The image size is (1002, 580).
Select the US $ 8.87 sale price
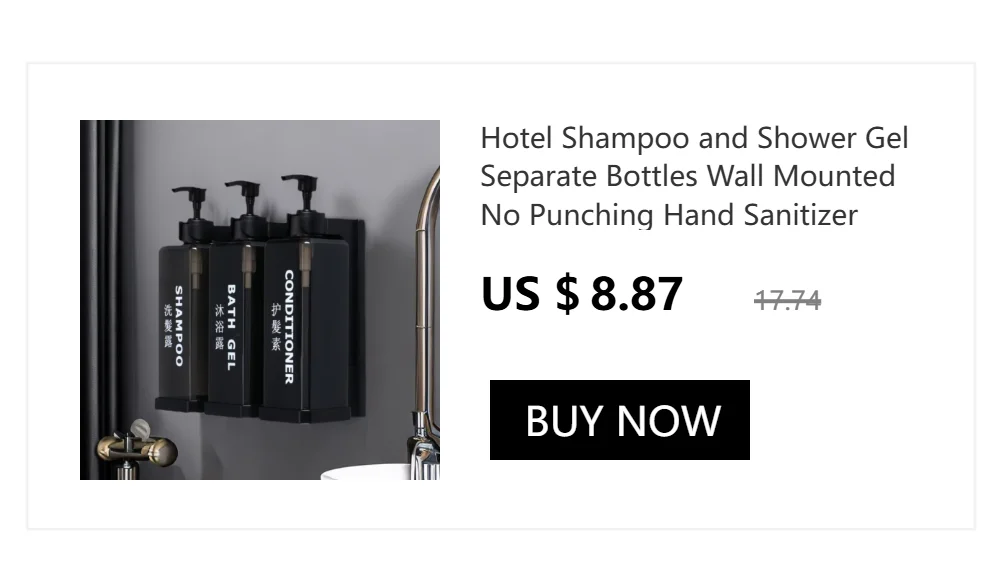tap(582, 294)
